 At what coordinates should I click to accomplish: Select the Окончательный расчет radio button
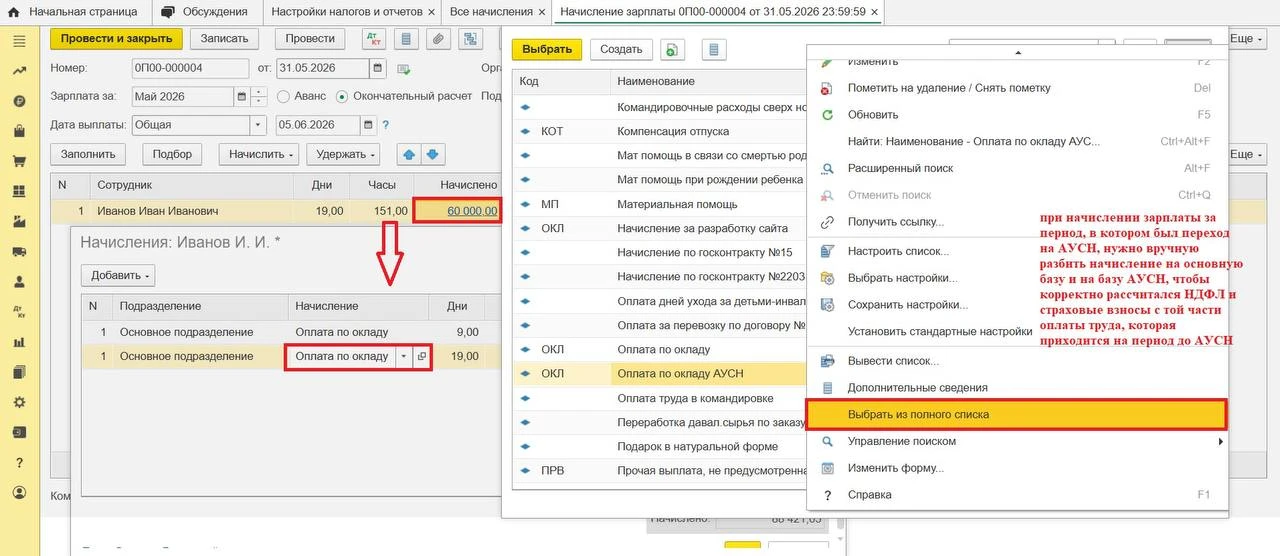342,97
